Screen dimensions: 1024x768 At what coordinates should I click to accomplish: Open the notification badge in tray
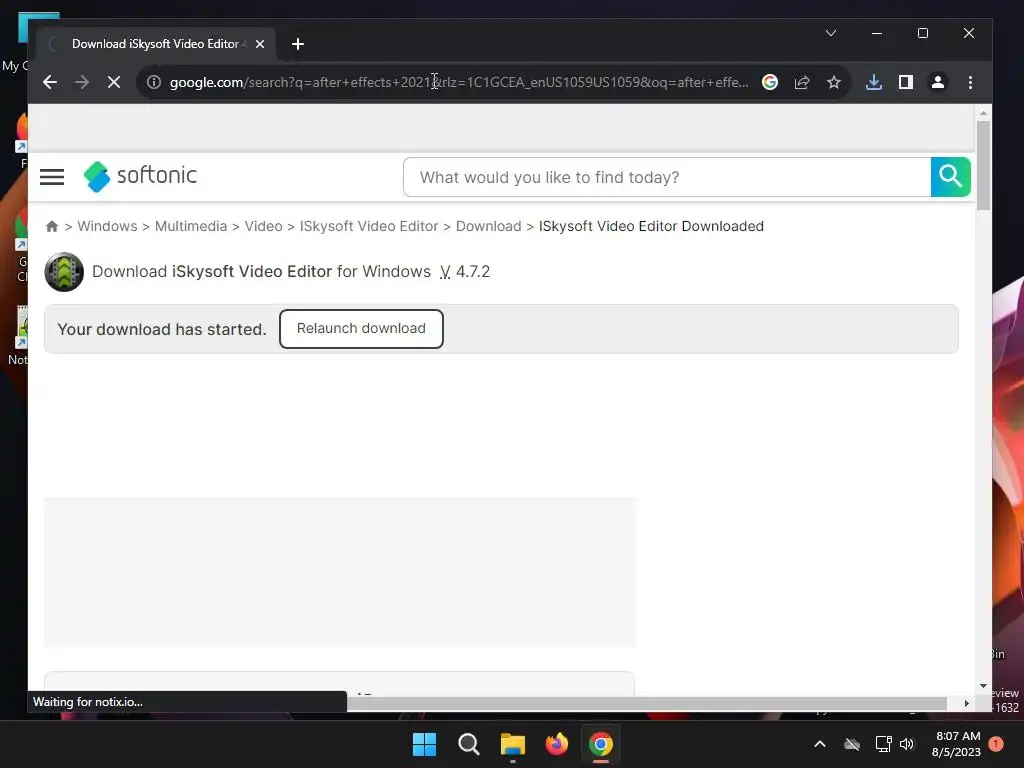click(996, 744)
